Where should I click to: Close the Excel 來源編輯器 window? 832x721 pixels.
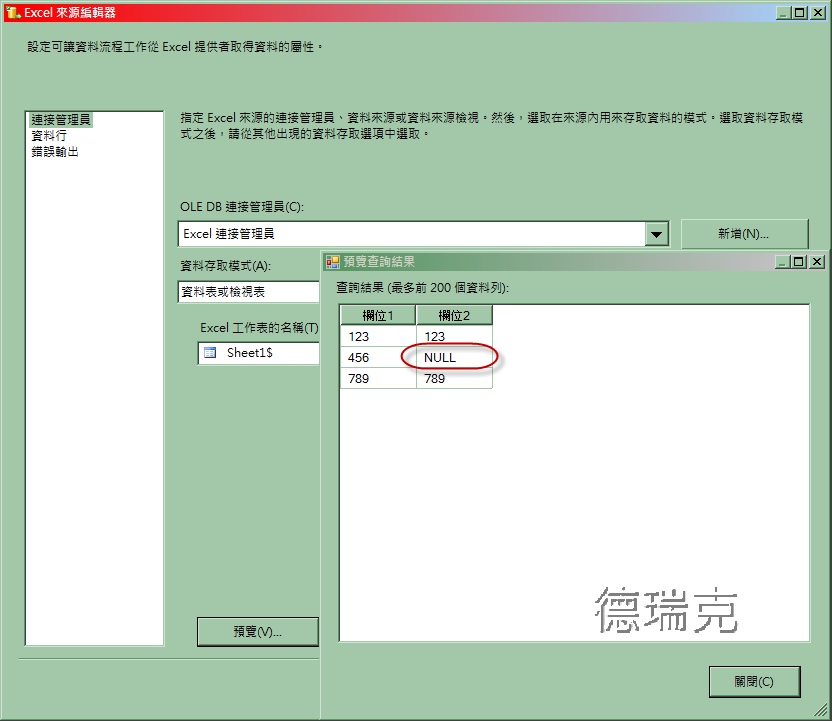pyautogui.click(x=818, y=13)
